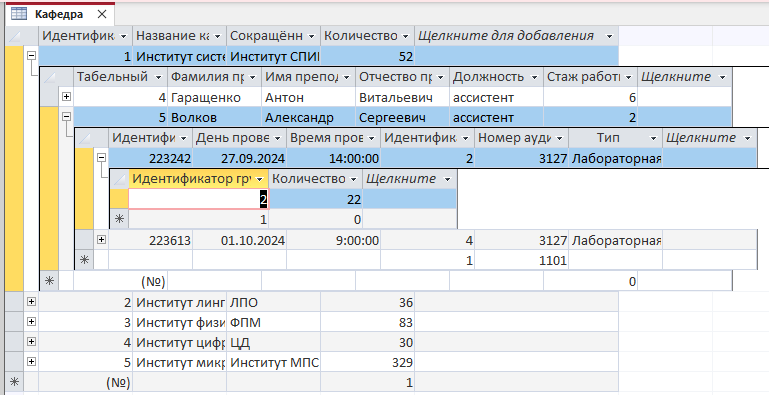Select the new-record asterisk row of teachers subtable

(x=50, y=281)
